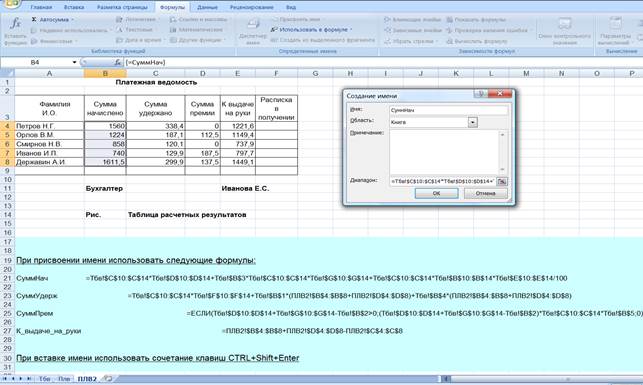Click the CTRL+Shift+Enter instruction text
The height and width of the screenshot is (385, 643).
(157, 358)
